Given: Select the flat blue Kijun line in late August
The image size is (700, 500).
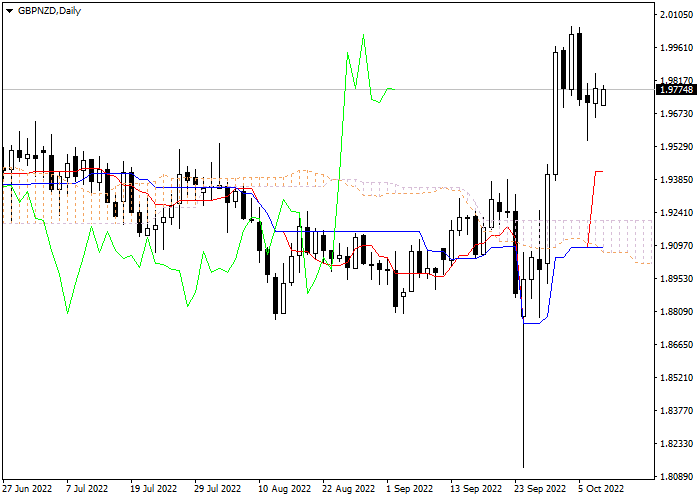Looking at the screenshot, I should click(x=348, y=231).
